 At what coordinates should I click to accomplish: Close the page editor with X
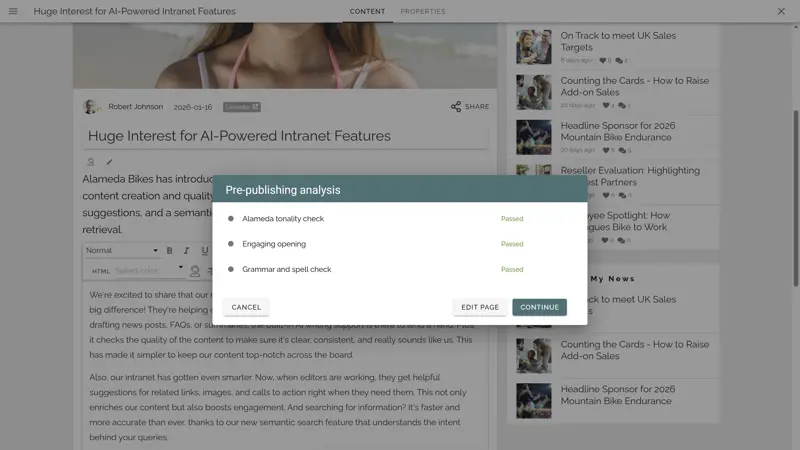(781, 11)
